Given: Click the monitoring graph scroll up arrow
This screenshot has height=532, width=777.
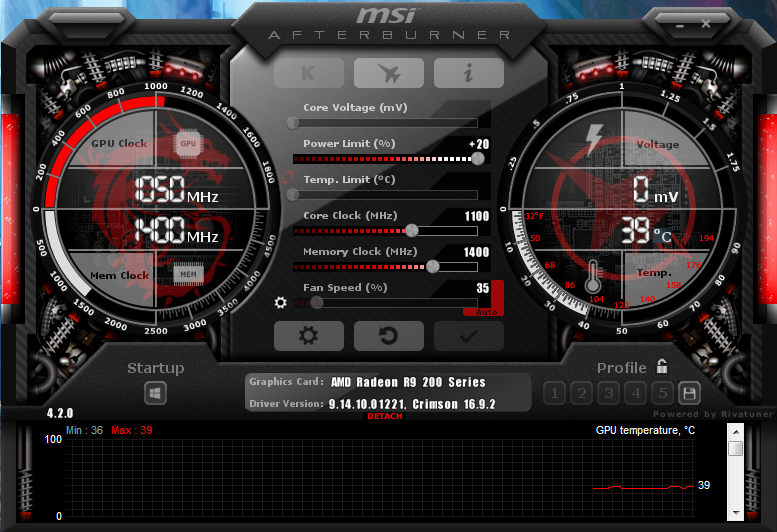Looking at the screenshot, I should tap(736, 432).
